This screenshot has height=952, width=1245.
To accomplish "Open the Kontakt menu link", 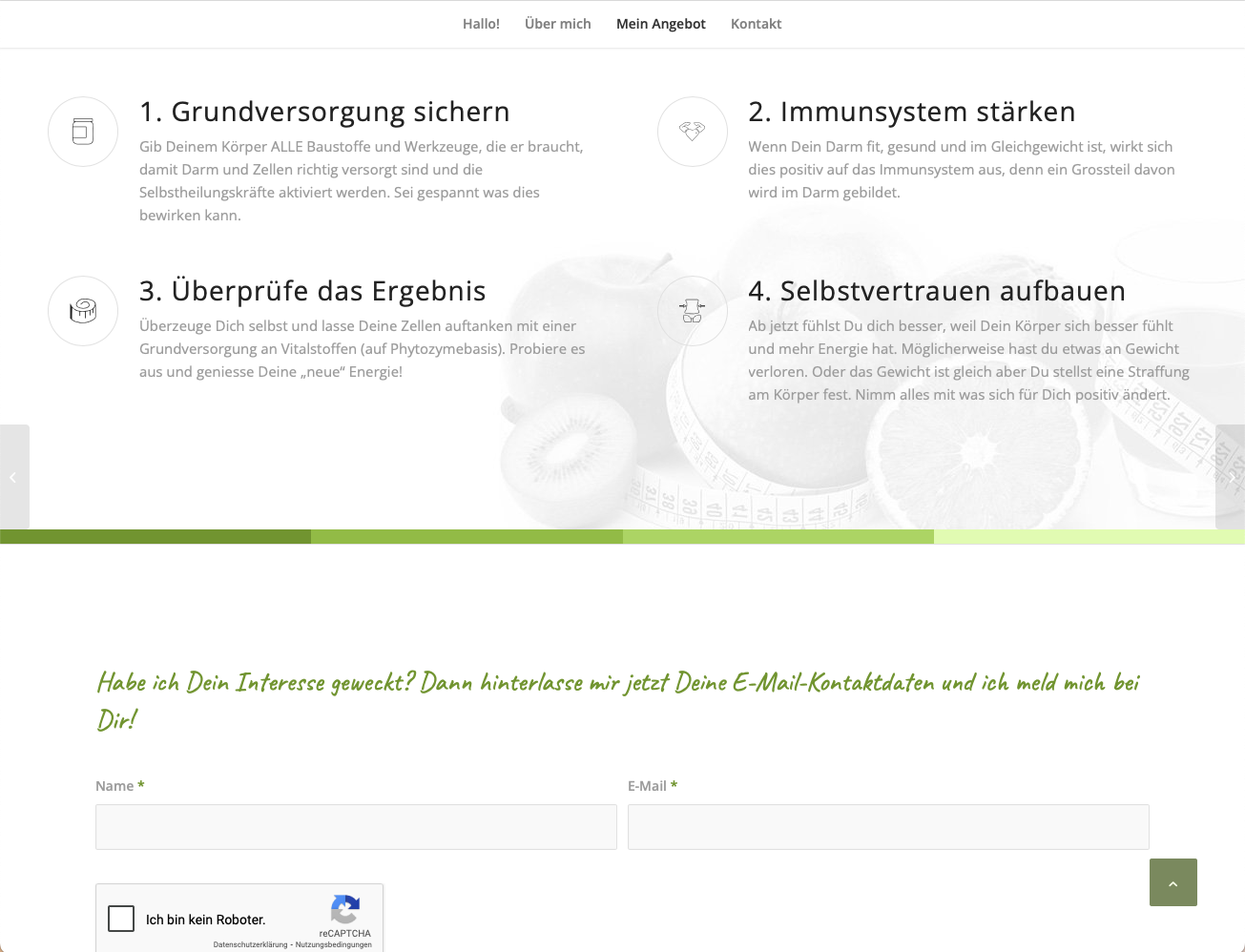I will (x=757, y=24).
